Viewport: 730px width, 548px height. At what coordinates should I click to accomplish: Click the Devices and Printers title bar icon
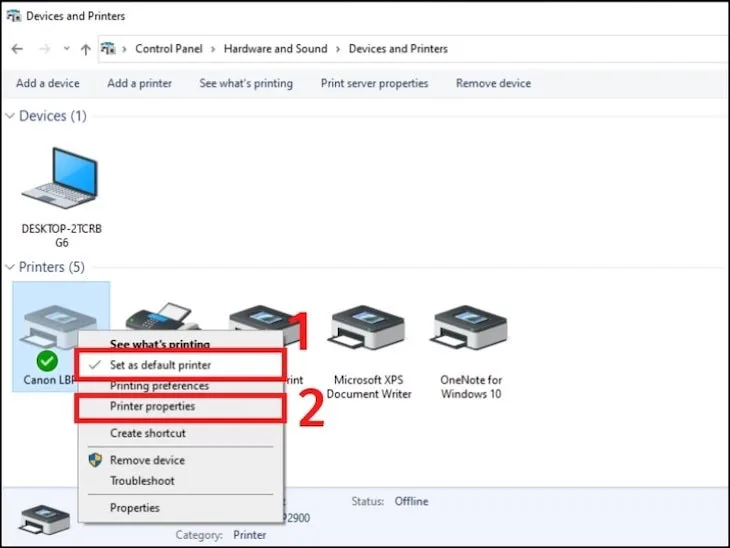click(12, 16)
